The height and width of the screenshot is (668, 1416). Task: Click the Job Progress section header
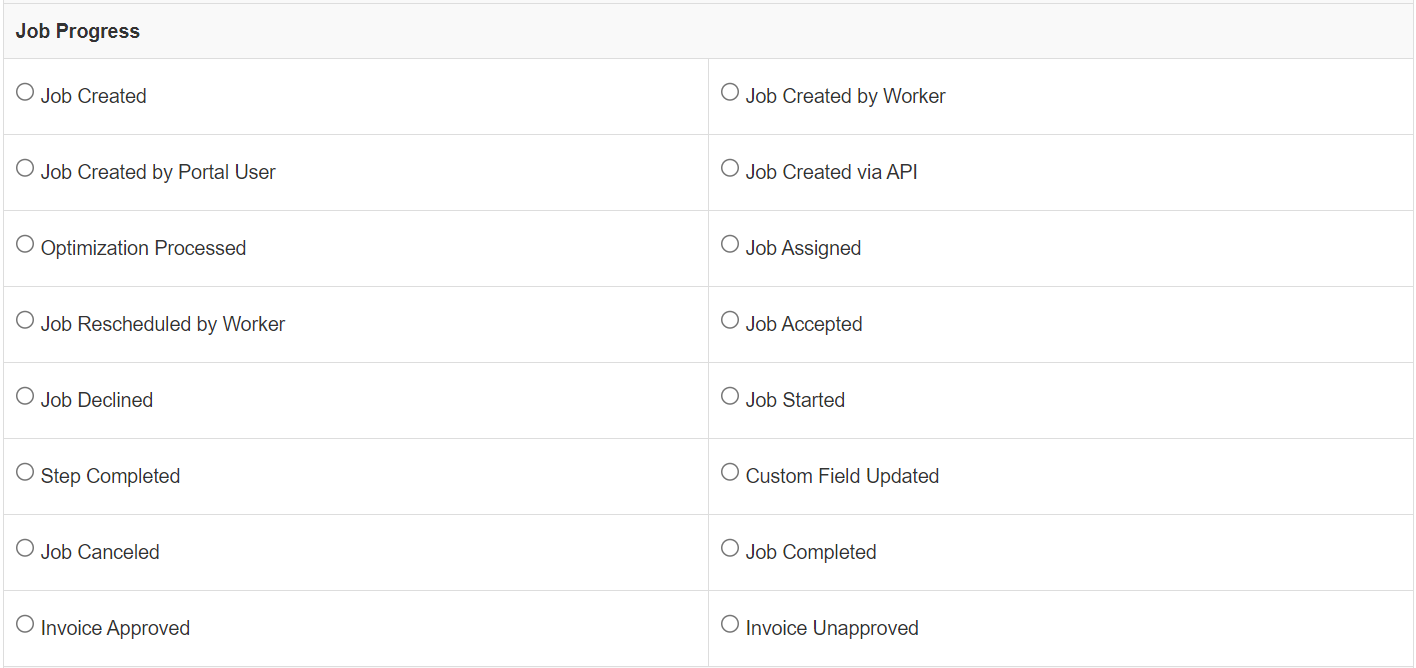(78, 30)
